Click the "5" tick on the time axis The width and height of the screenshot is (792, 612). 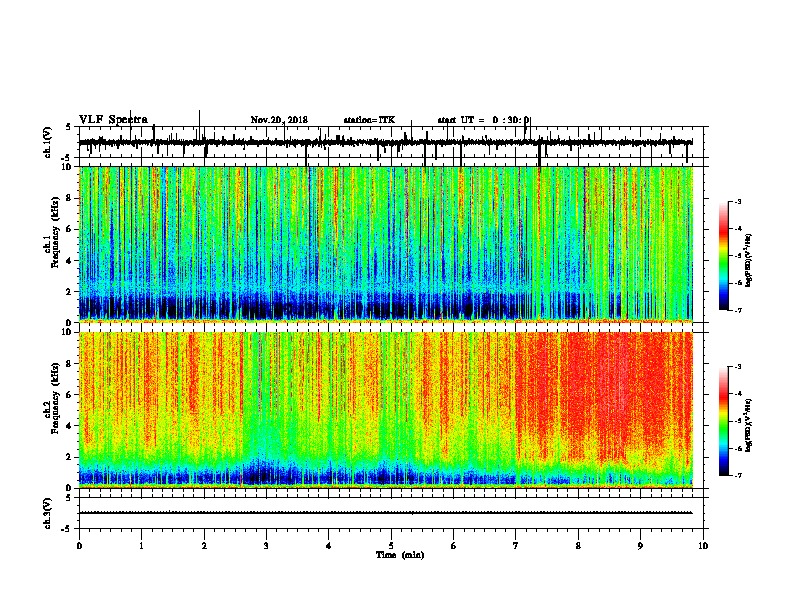(x=391, y=546)
